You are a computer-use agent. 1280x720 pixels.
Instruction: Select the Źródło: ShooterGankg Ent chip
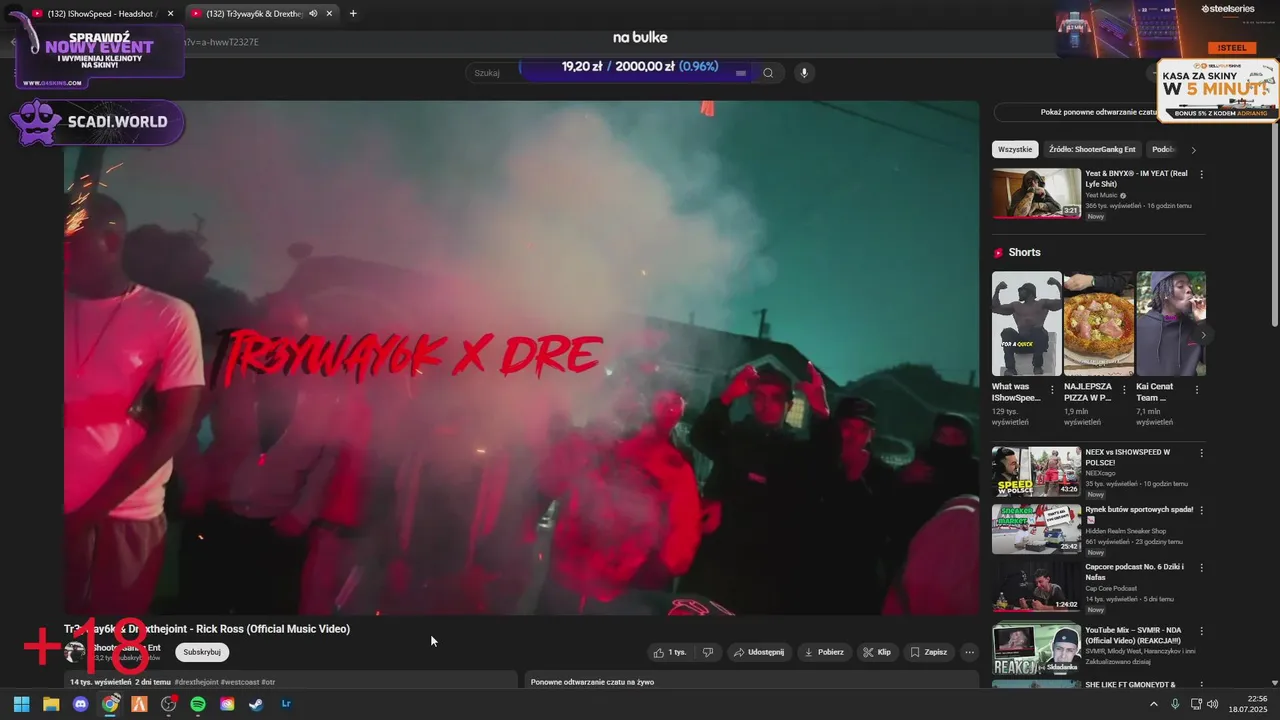point(1092,149)
